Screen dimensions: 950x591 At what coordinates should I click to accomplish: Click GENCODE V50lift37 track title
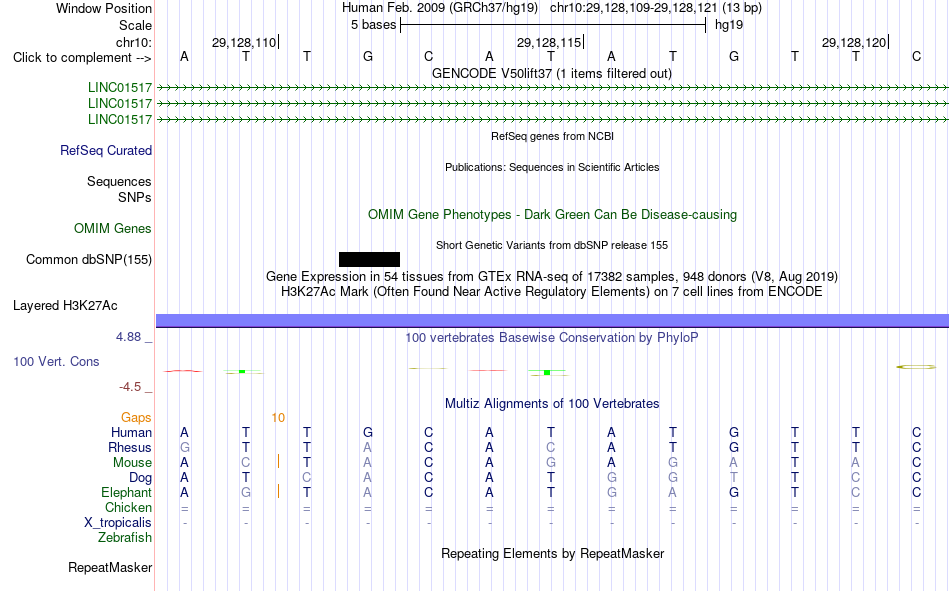tap(552, 73)
